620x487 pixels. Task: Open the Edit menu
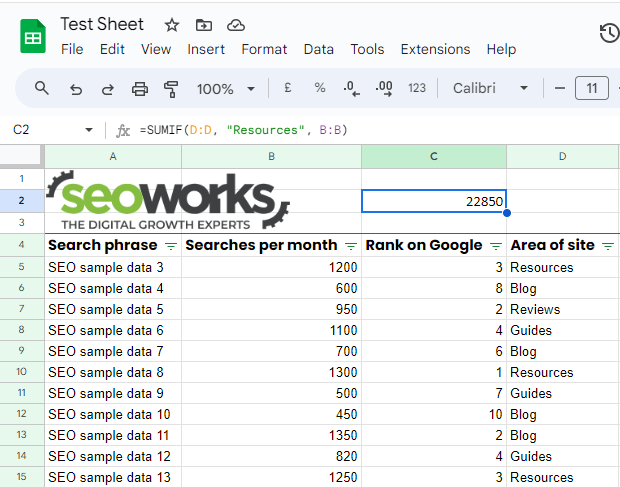(112, 49)
